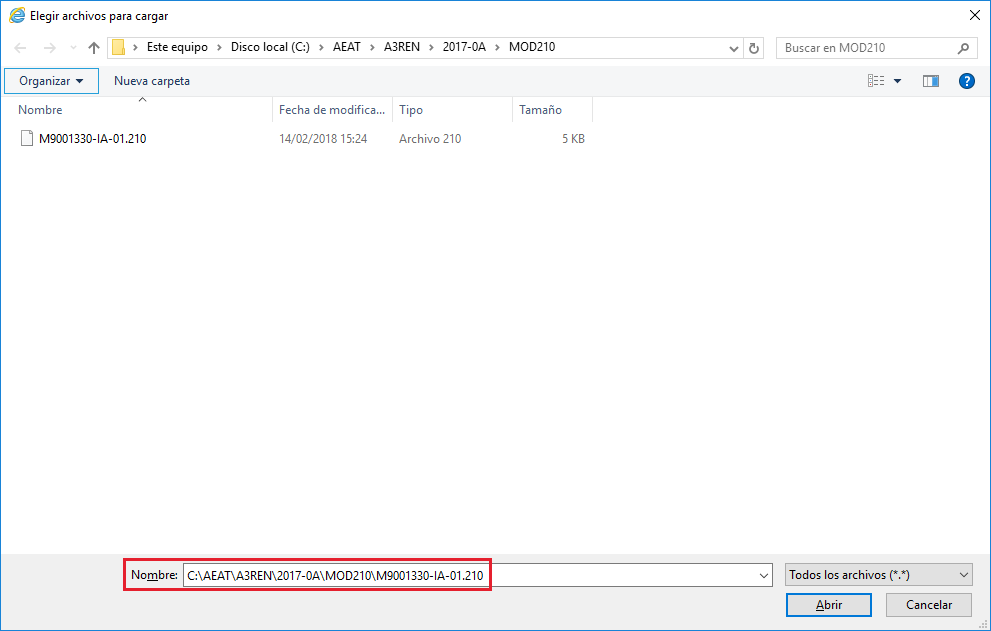Close the 'Elegir archivos para cargar' dialog
The image size is (991, 631).
click(975, 15)
